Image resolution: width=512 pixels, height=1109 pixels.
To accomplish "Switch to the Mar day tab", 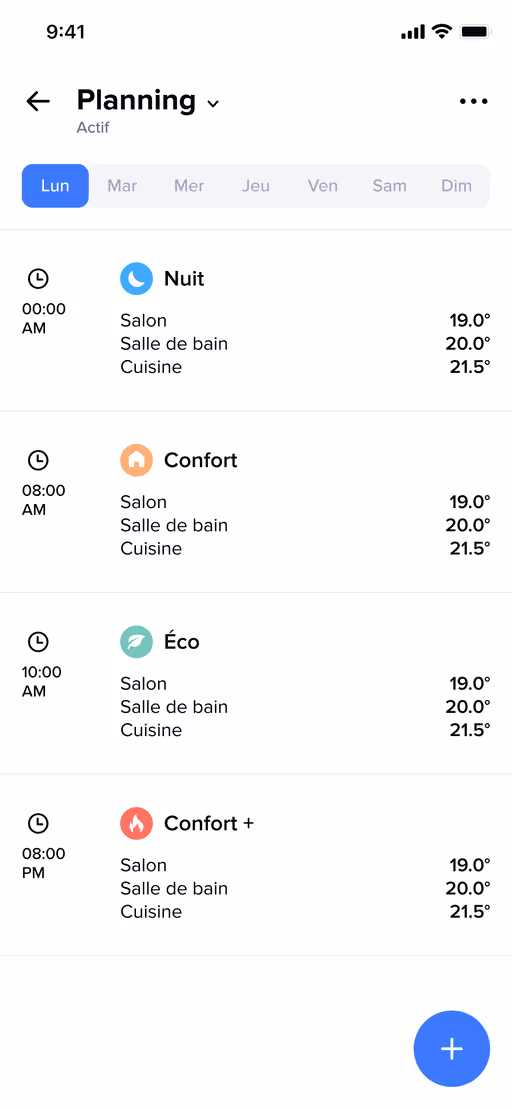I will click(122, 186).
